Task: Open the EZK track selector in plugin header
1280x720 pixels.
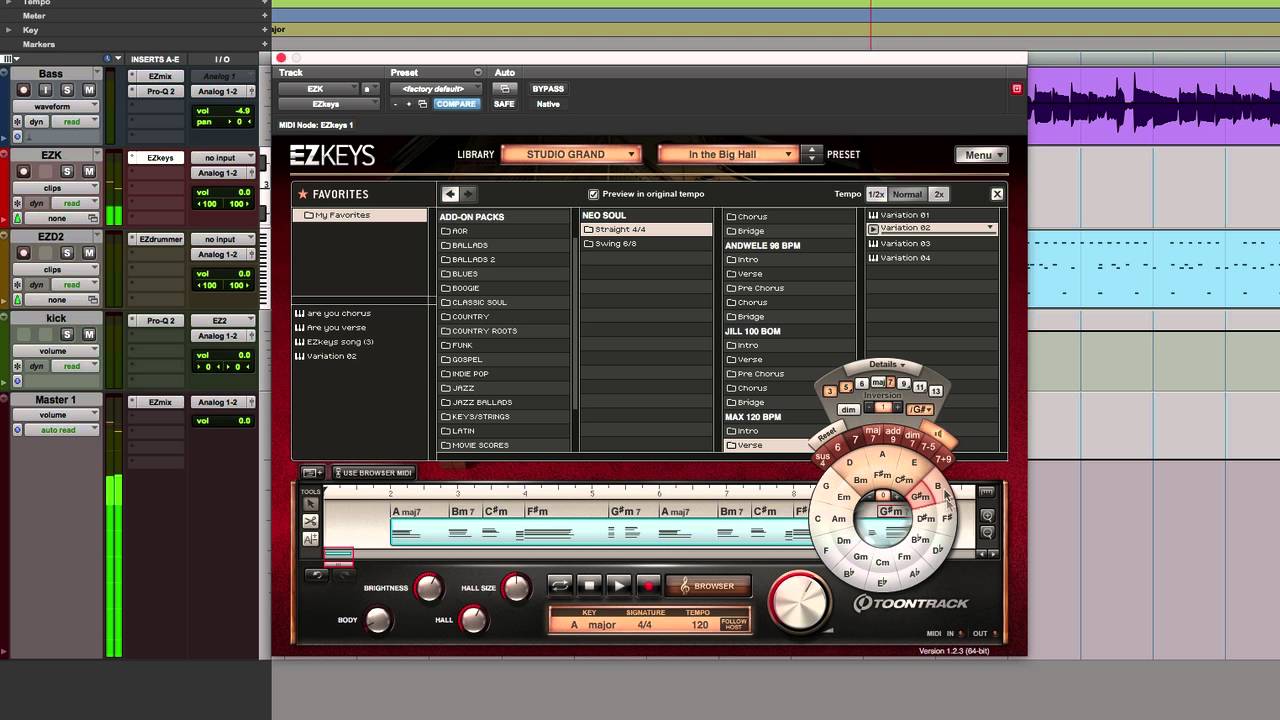Action: pos(316,89)
